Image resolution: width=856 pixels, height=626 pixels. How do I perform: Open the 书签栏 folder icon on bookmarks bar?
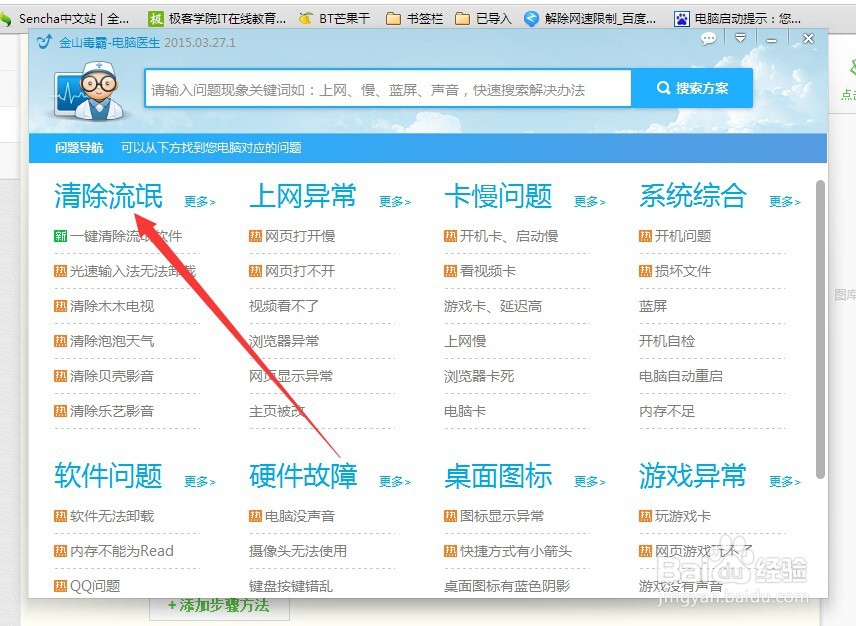[x=395, y=17]
